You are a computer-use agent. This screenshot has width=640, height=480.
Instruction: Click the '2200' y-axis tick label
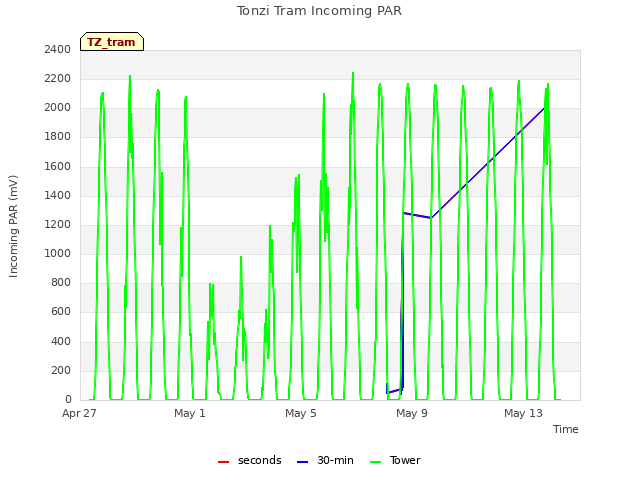(x=58, y=79)
